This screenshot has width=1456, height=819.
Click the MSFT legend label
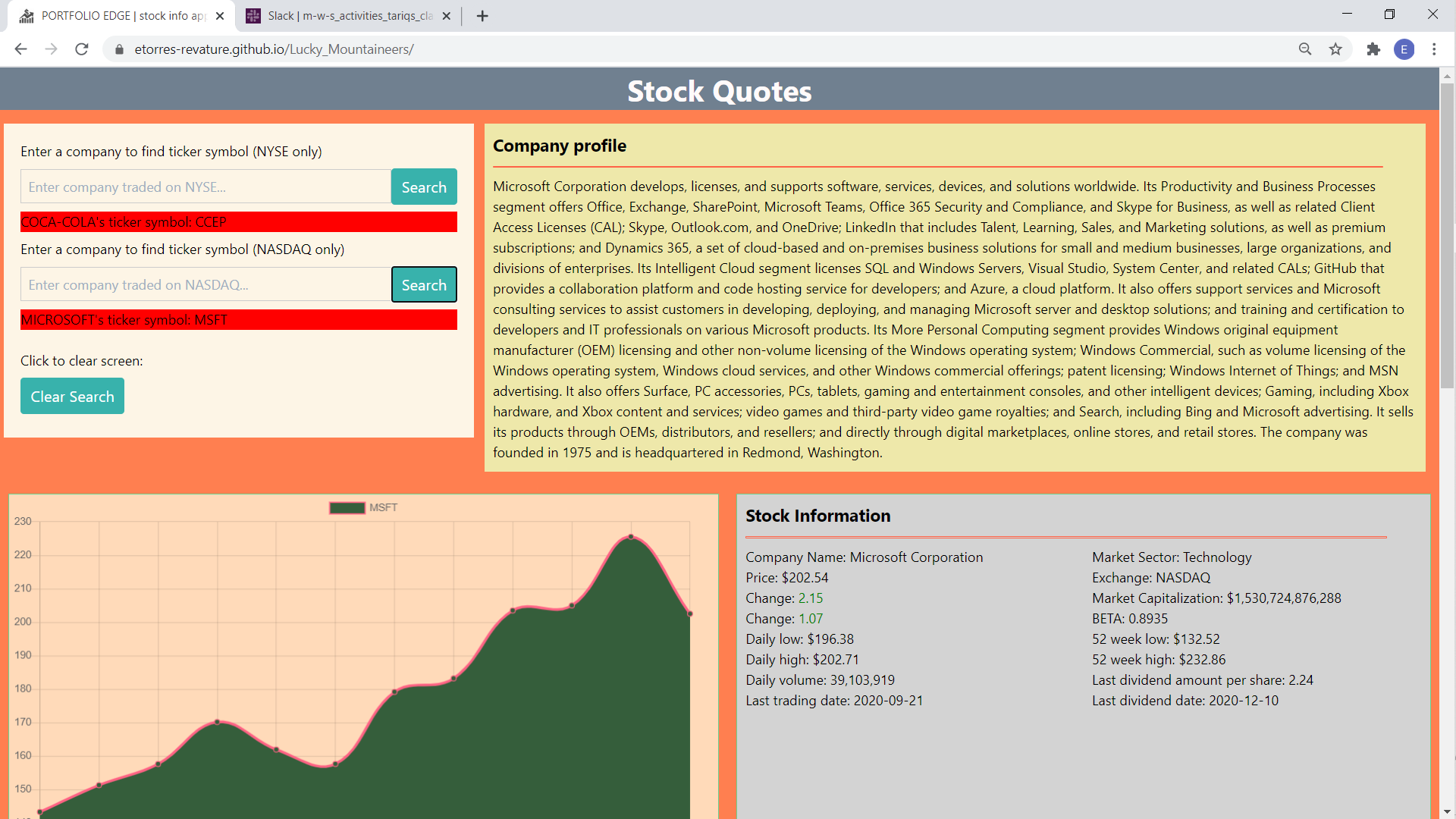coord(383,507)
